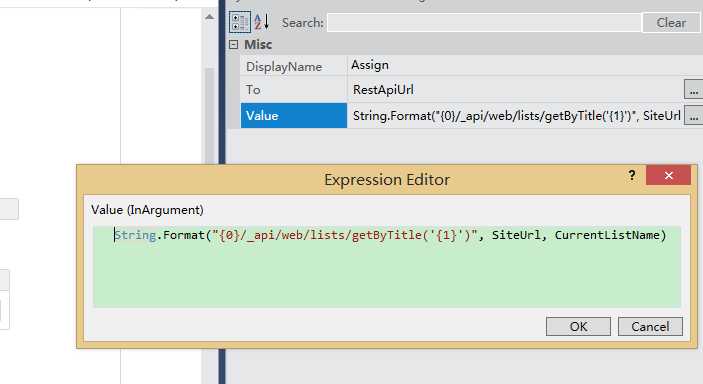The width and height of the screenshot is (703, 384).
Task: Click the Value (InArgument) label
Action: (147, 209)
